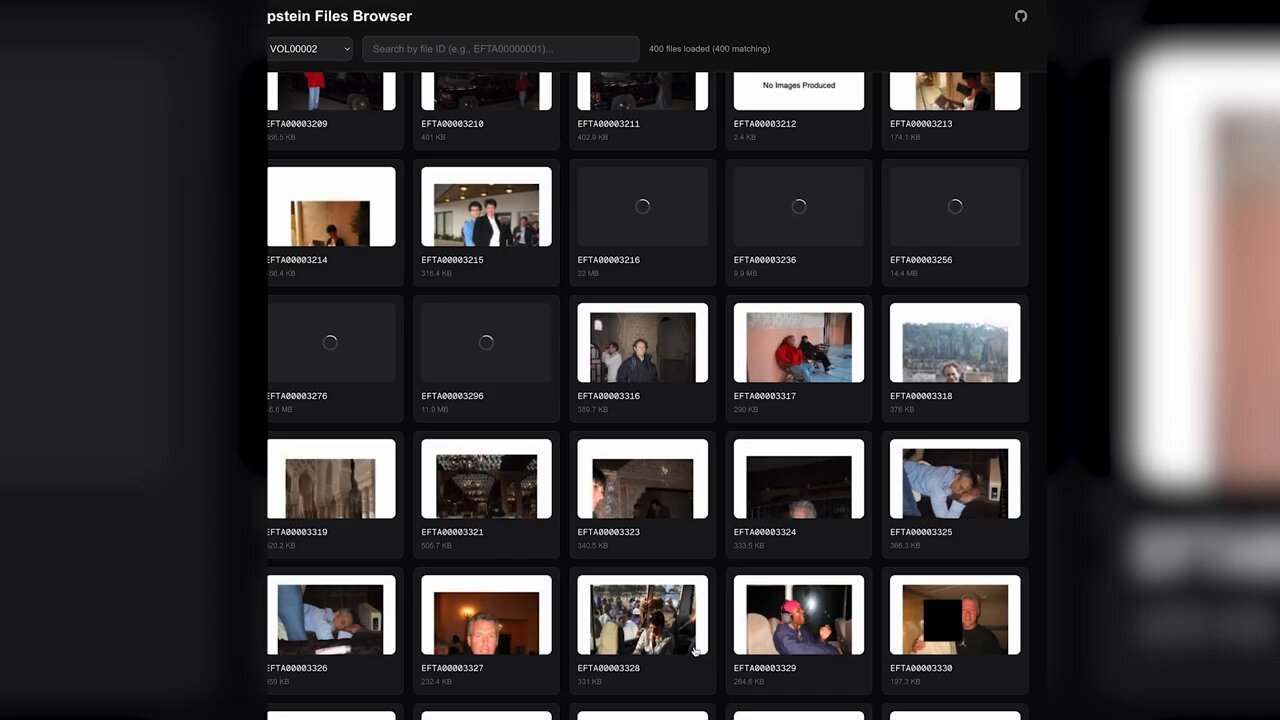1280x720 pixels.
Task: Open thumbnail EFTA00003329
Action: [x=799, y=614]
